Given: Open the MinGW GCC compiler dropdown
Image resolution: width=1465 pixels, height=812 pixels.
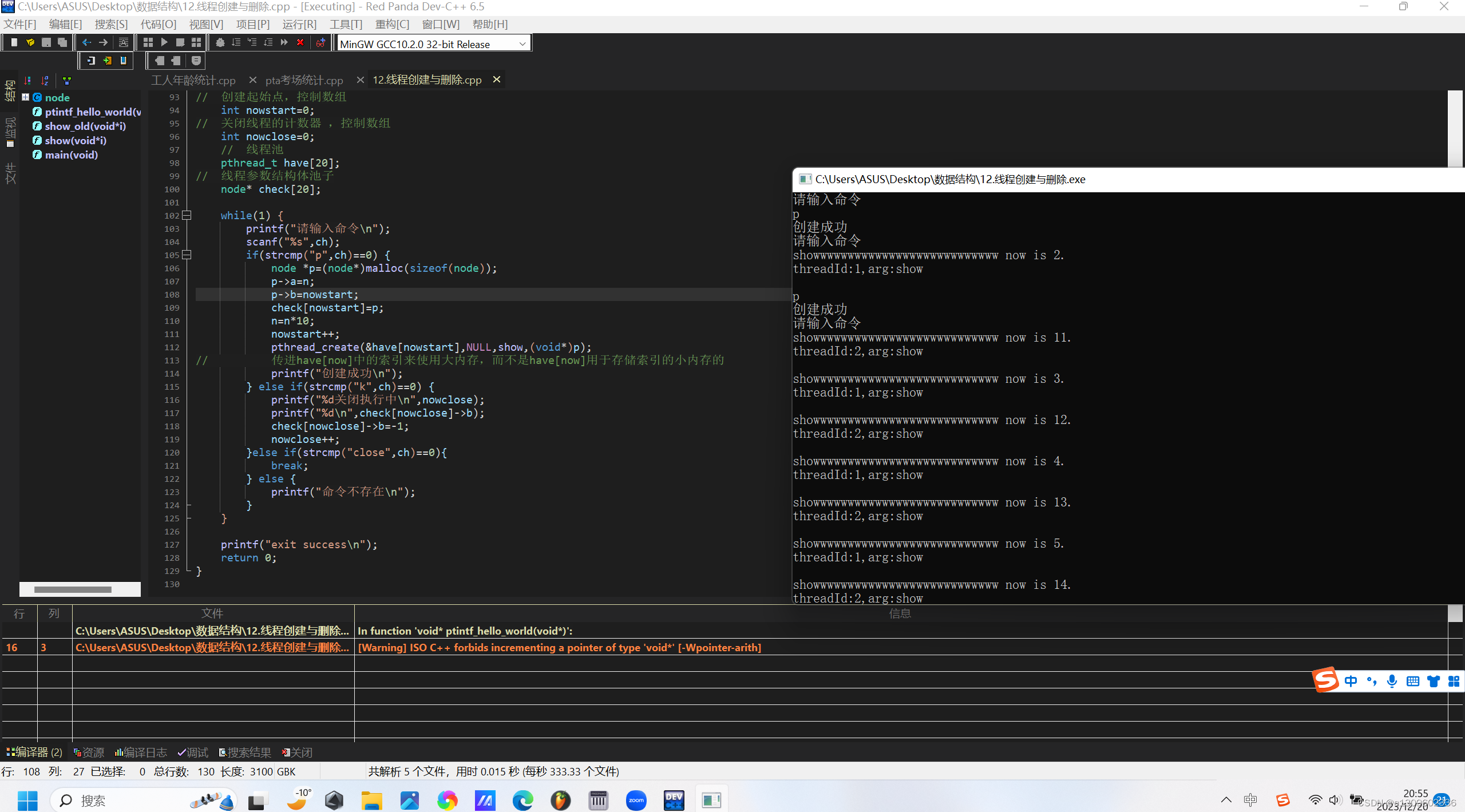Looking at the screenshot, I should point(521,43).
